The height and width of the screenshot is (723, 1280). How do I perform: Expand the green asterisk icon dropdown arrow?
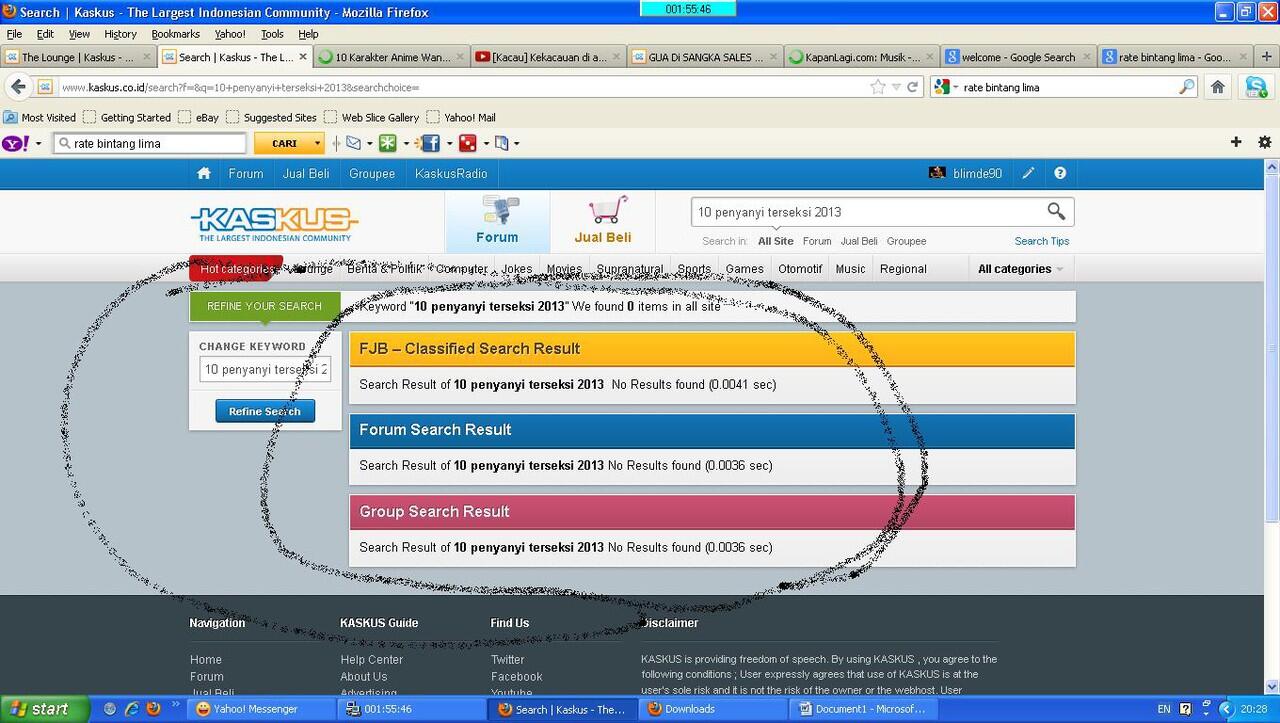[405, 143]
